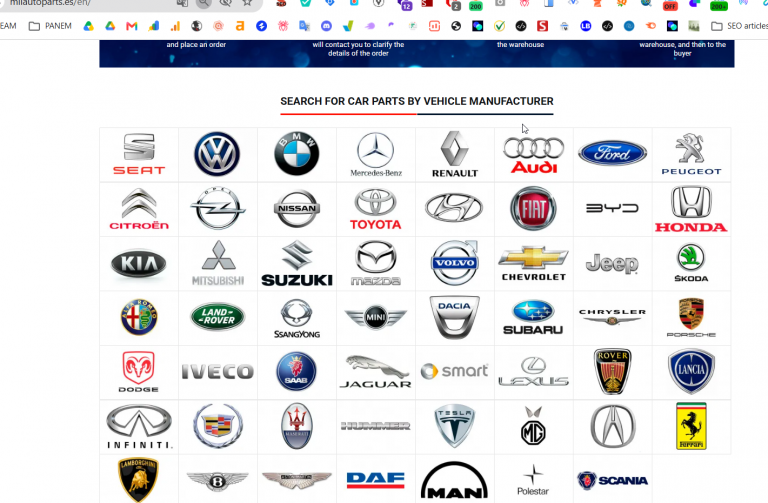The height and width of the screenshot is (503, 768).
Task: Open DAF truck parts
Action: coord(376,480)
